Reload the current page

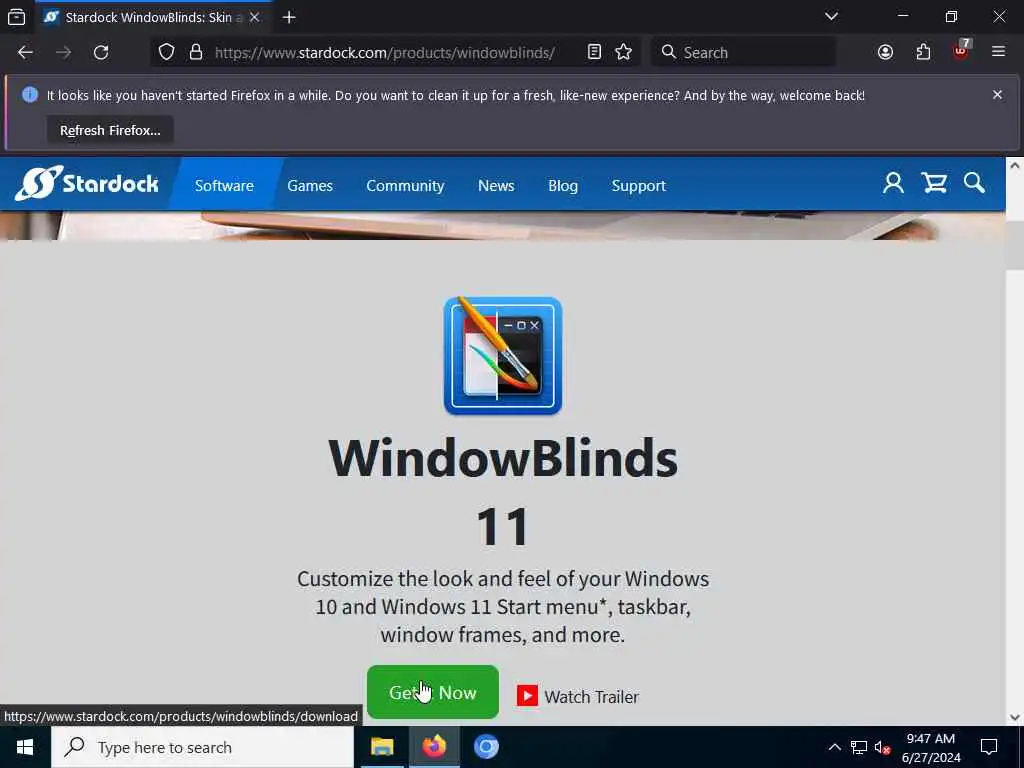click(x=101, y=52)
